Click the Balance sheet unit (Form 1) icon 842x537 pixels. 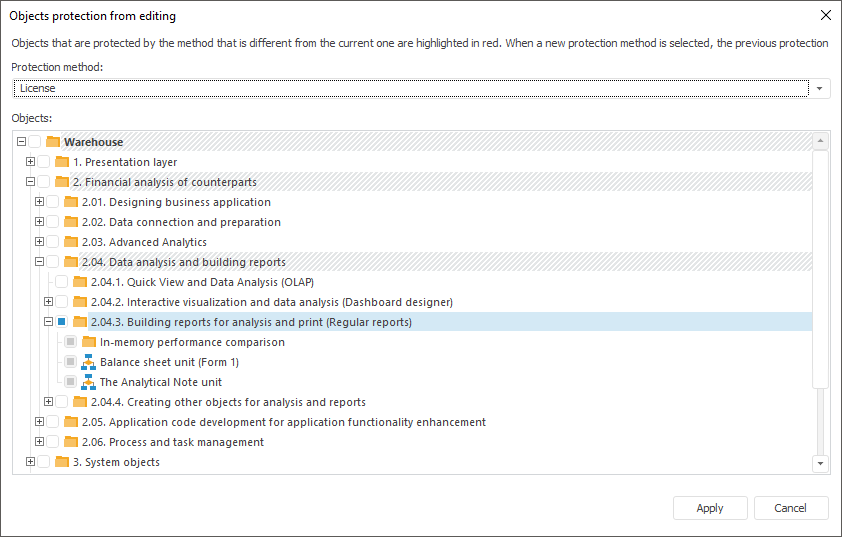pyautogui.click(x=89, y=362)
